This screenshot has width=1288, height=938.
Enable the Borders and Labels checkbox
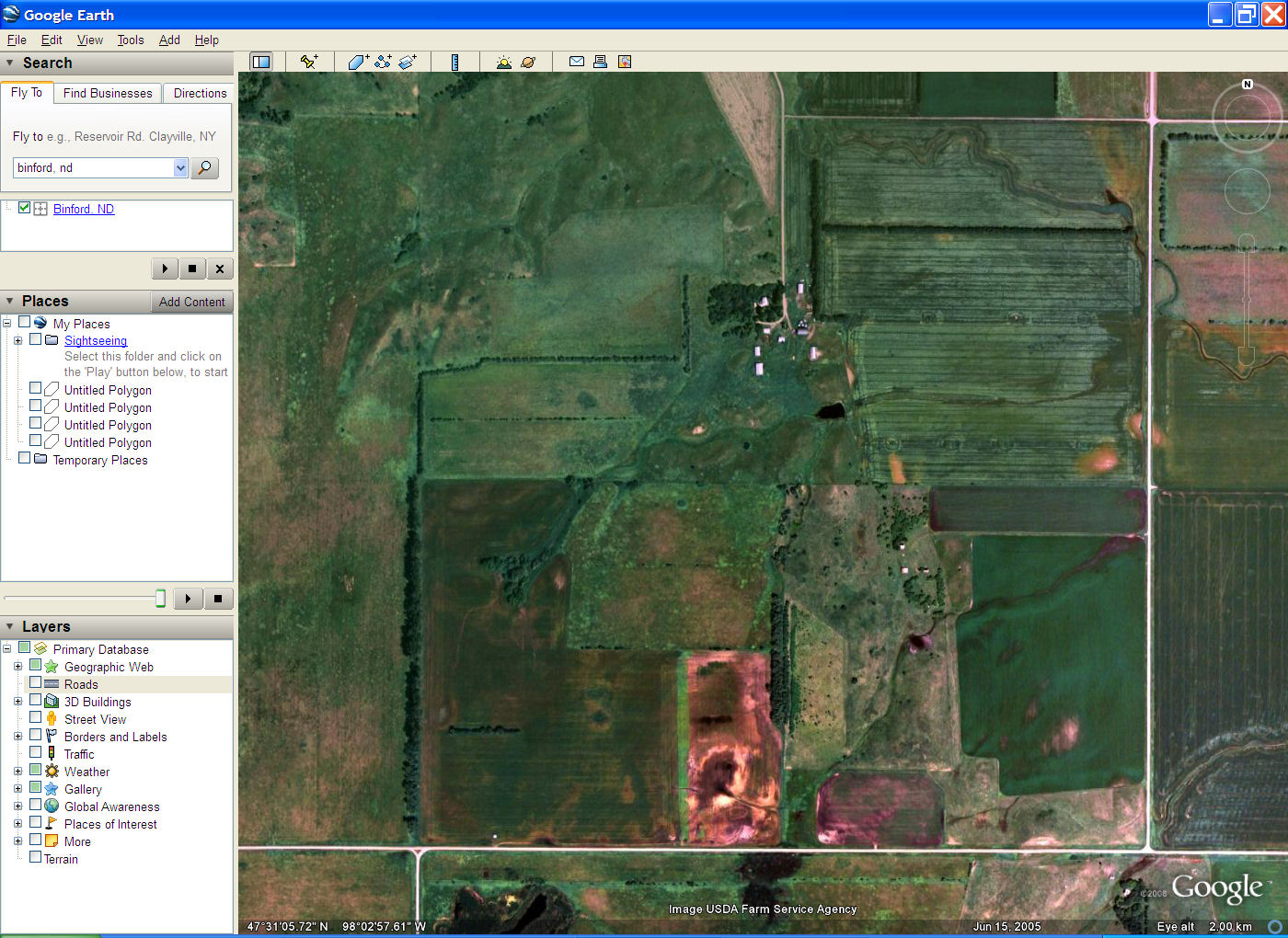tap(36, 736)
